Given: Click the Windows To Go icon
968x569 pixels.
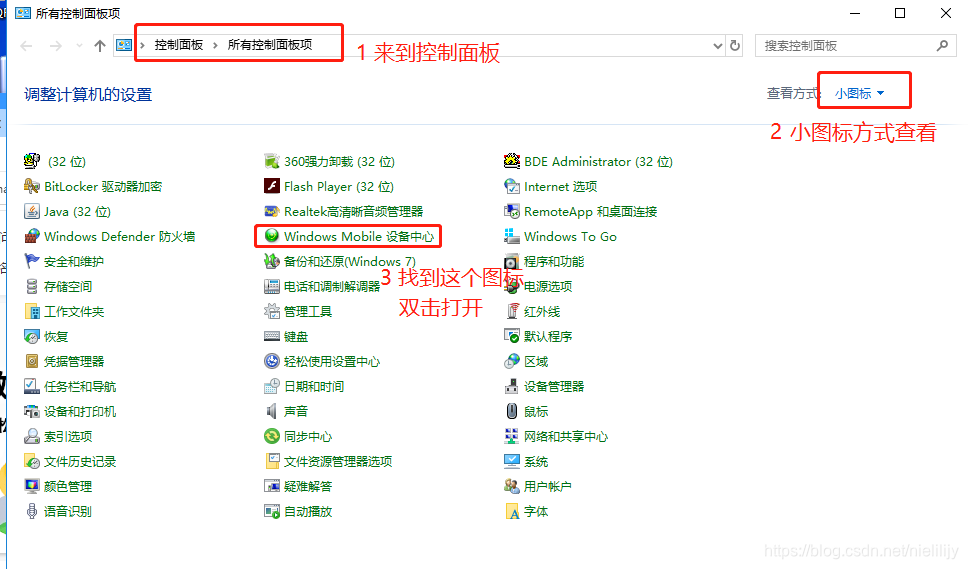Looking at the screenshot, I should 512,236.
